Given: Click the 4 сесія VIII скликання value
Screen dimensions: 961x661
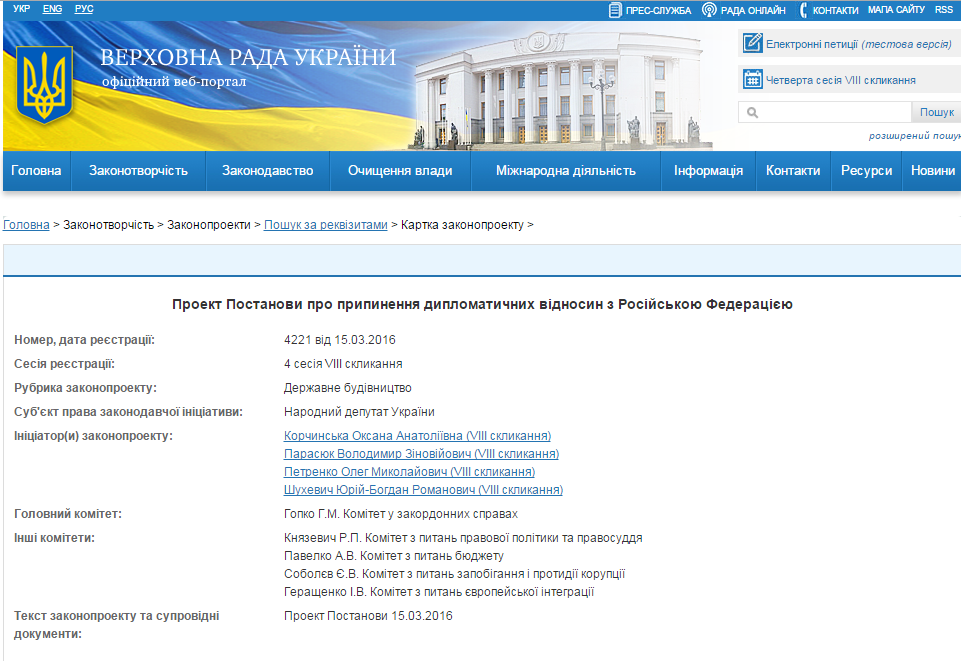Looking at the screenshot, I should pyautogui.click(x=343, y=364).
